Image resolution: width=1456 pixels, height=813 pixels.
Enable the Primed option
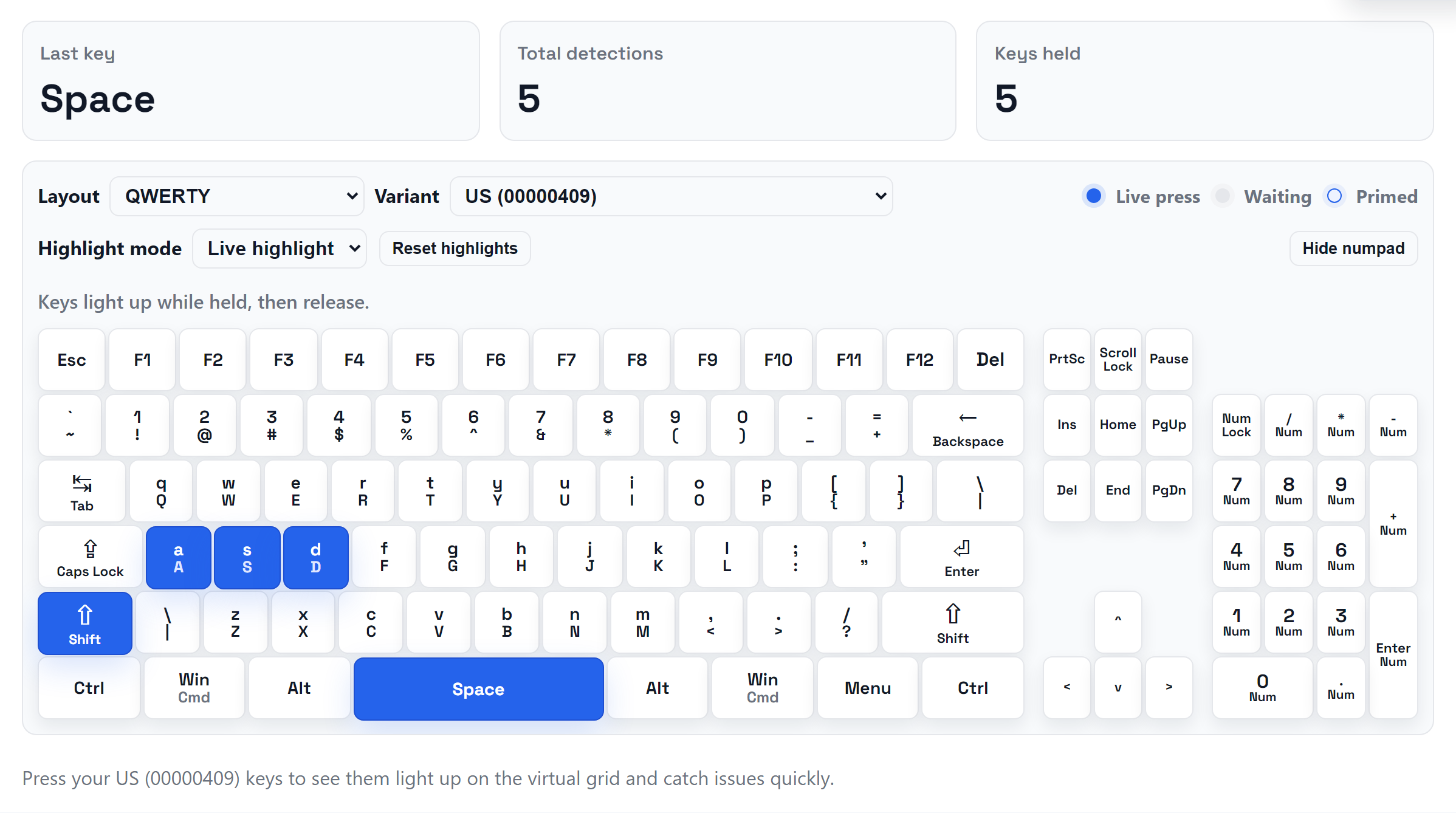click(x=1334, y=196)
